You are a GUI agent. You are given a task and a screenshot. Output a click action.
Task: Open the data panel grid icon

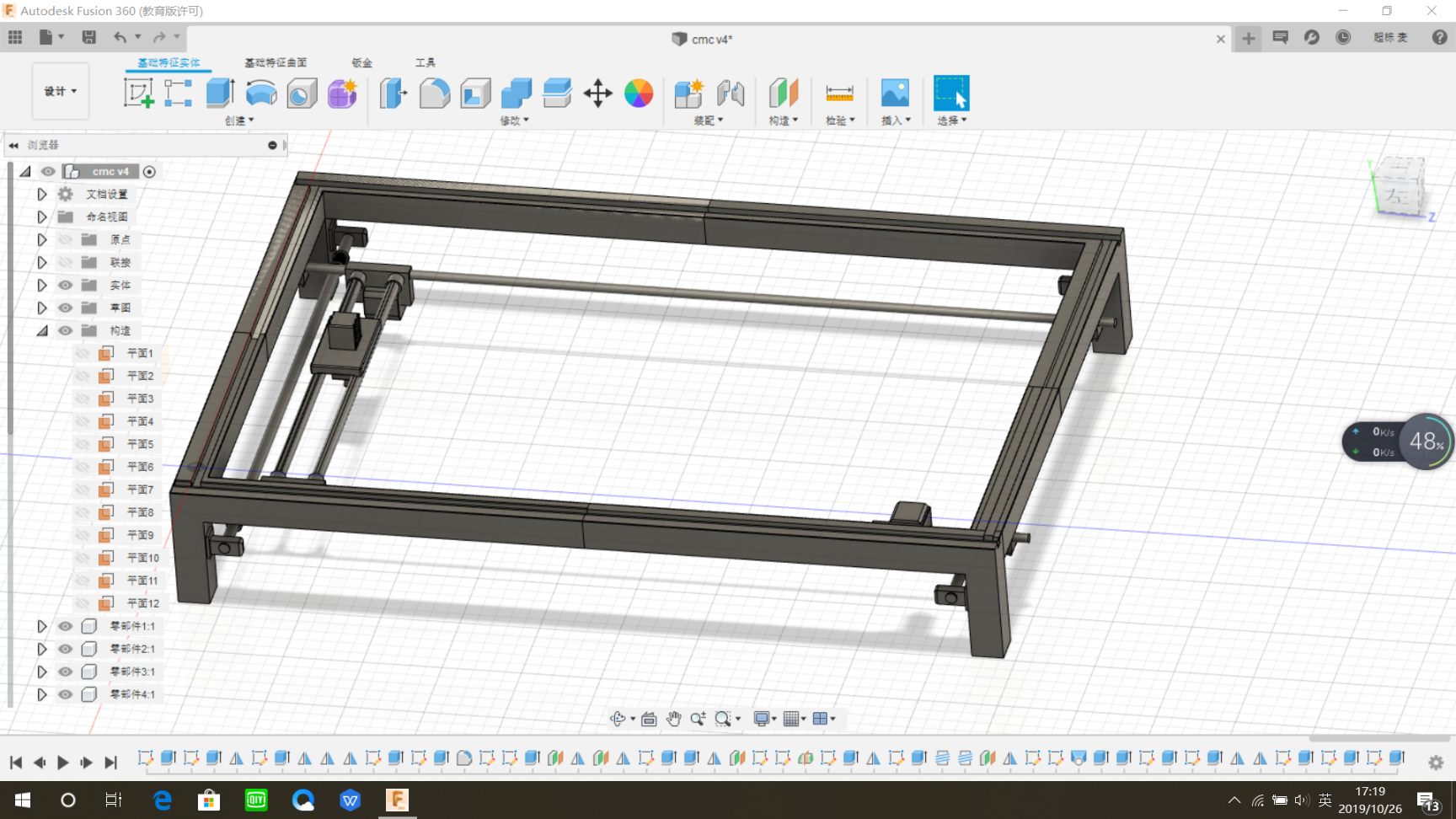15,37
